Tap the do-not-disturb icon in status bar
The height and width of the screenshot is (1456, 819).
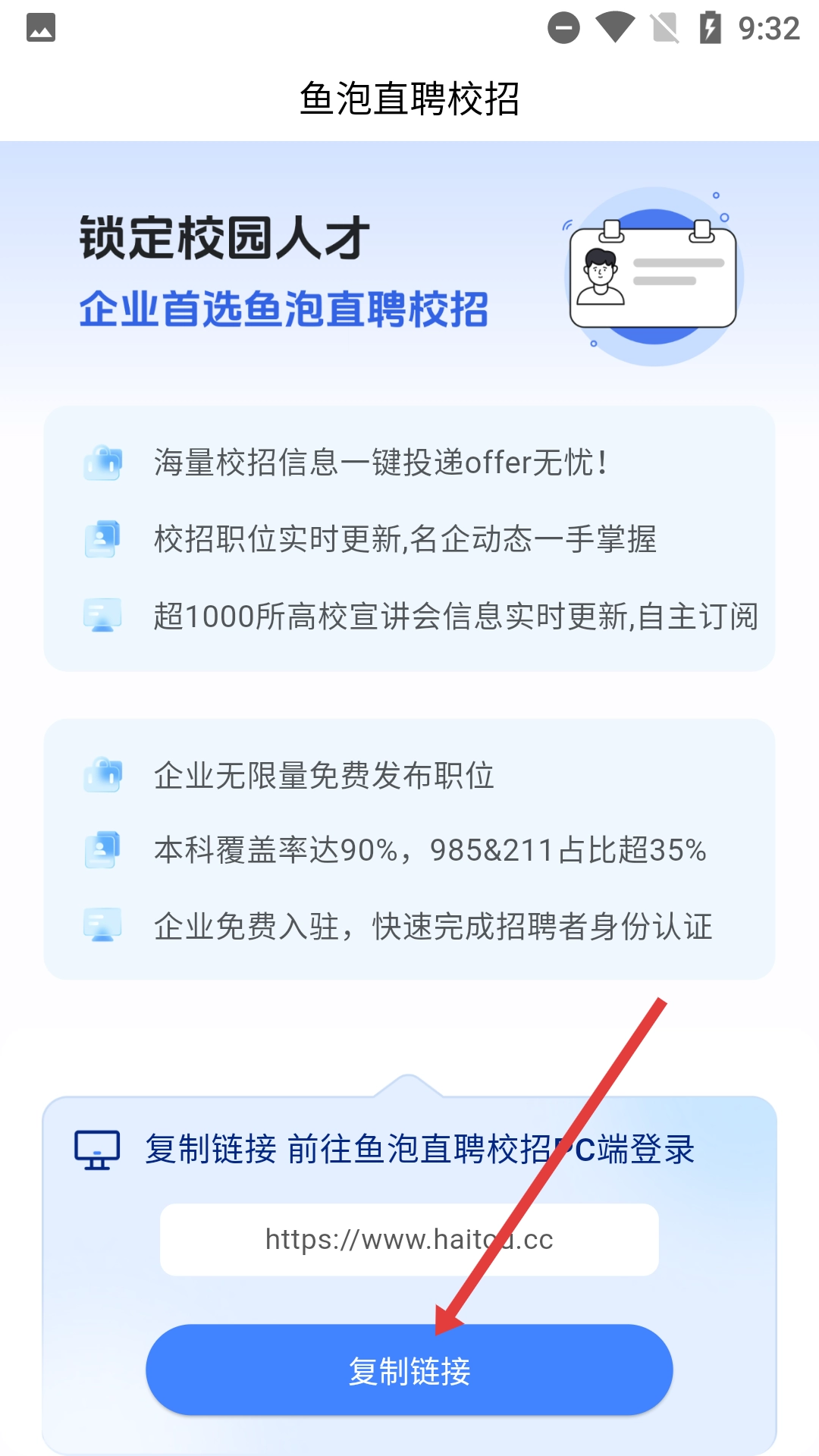563,29
